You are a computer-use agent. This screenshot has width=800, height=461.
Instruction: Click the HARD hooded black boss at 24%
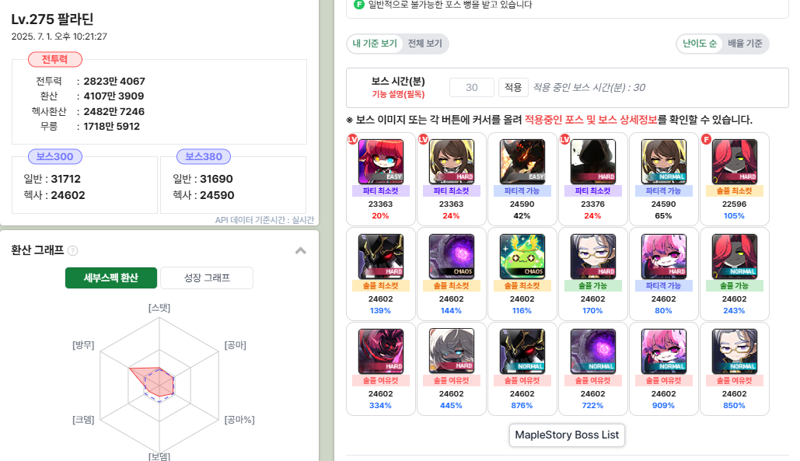pos(593,162)
